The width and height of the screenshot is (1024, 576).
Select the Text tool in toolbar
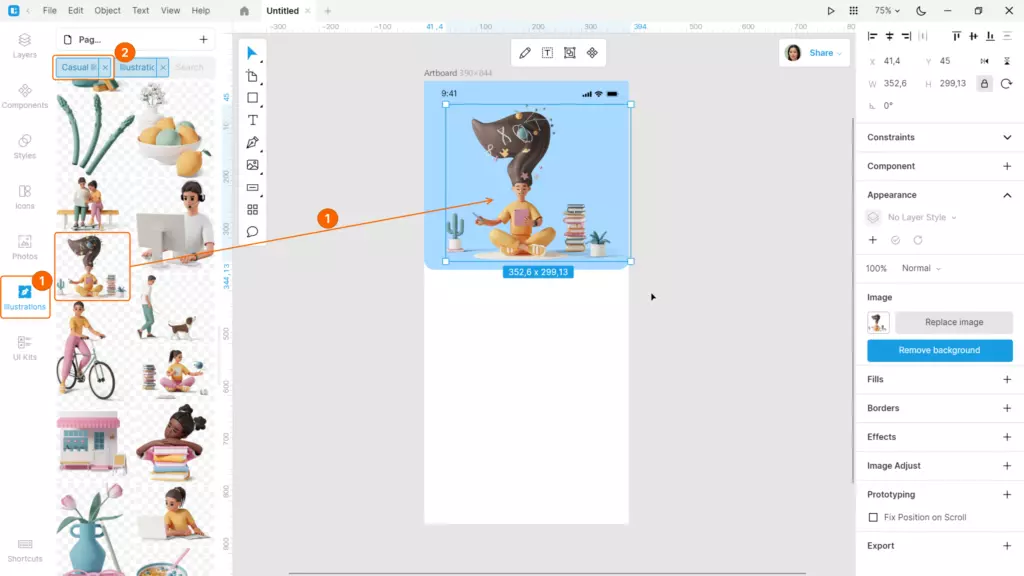coord(252,120)
